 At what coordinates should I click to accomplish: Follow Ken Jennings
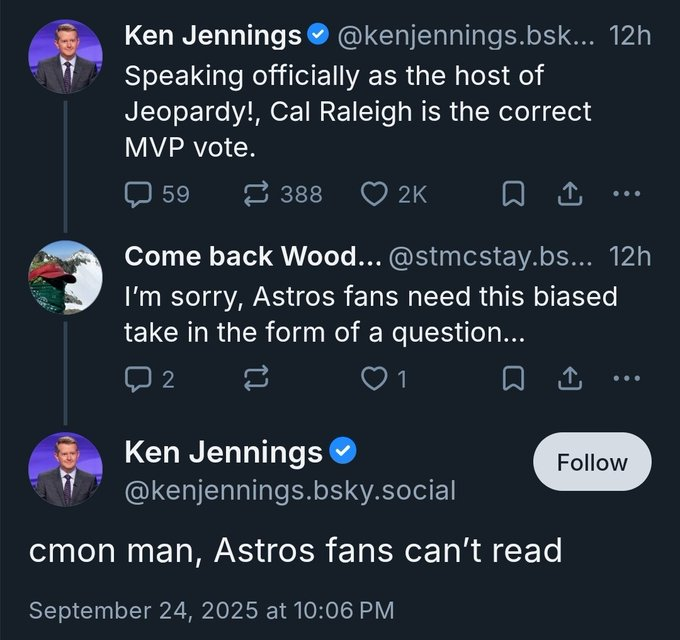pos(592,462)
